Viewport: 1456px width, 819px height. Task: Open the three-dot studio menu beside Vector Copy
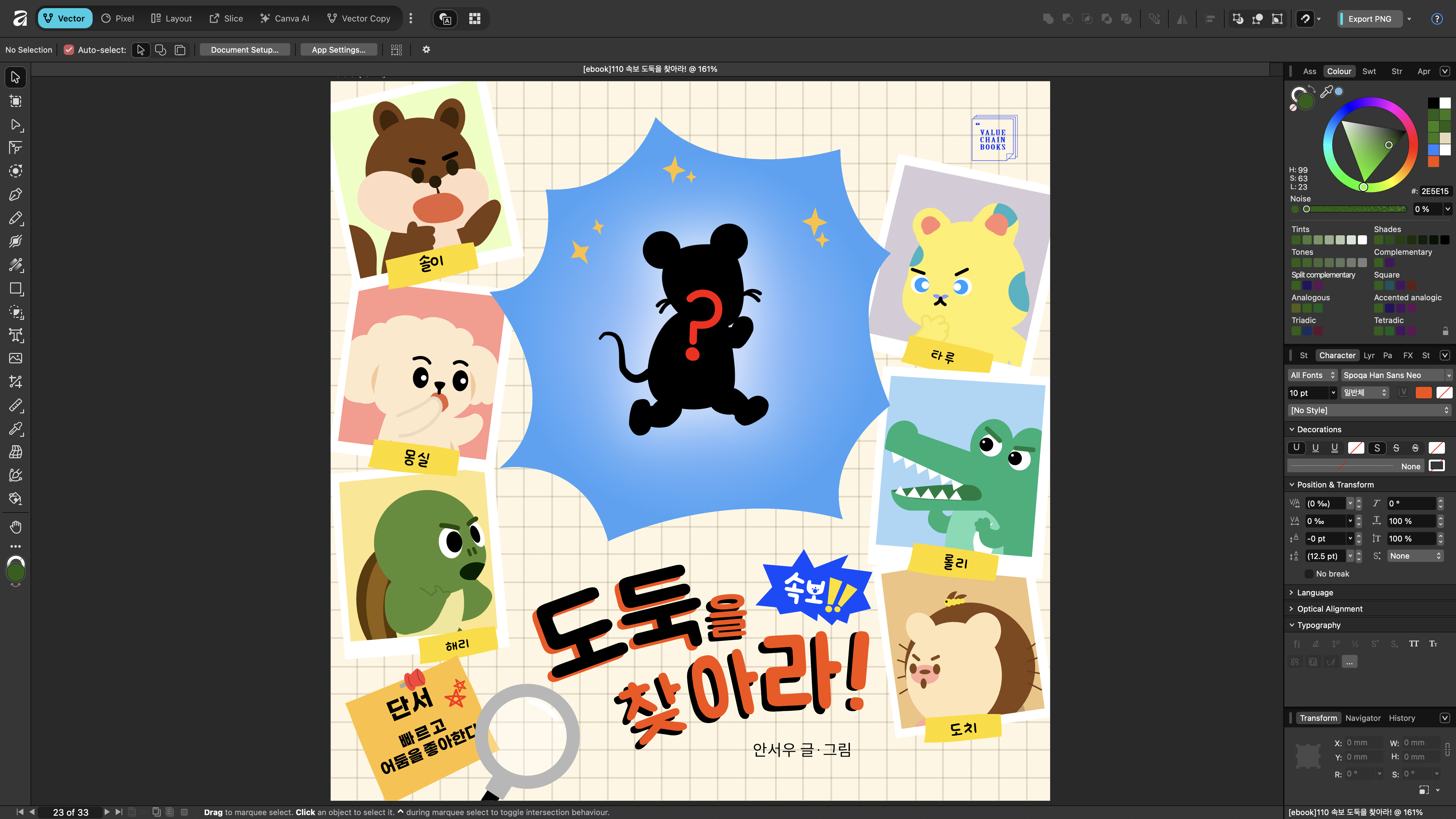410,19
